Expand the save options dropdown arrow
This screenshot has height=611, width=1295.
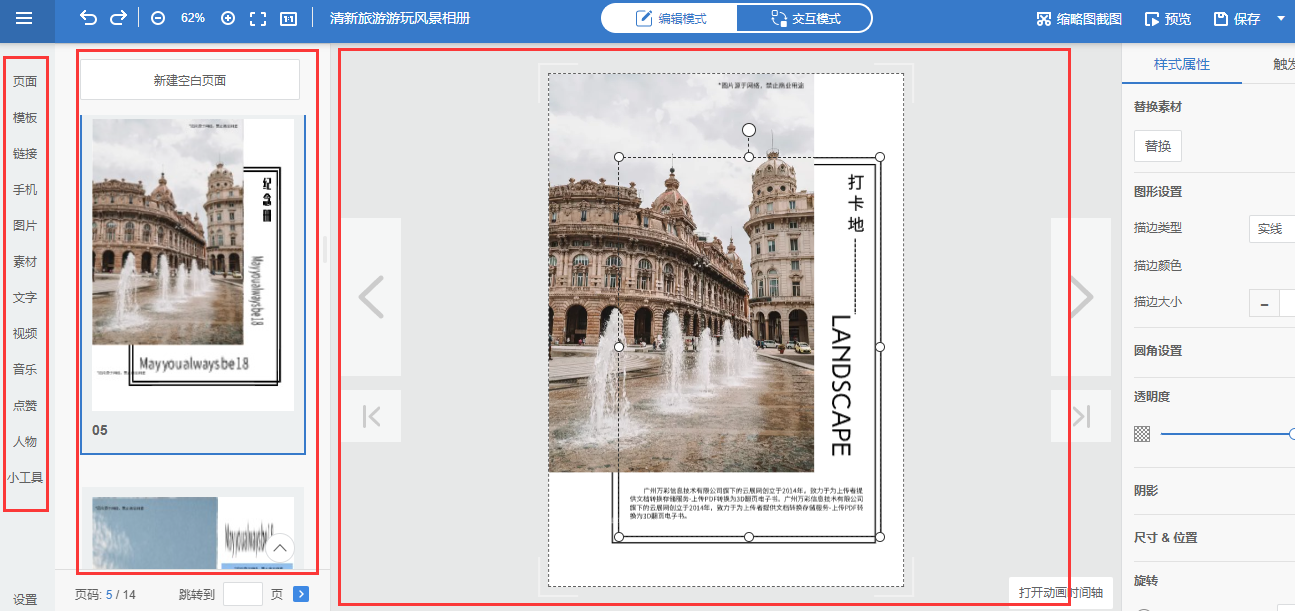point(1281,18)
